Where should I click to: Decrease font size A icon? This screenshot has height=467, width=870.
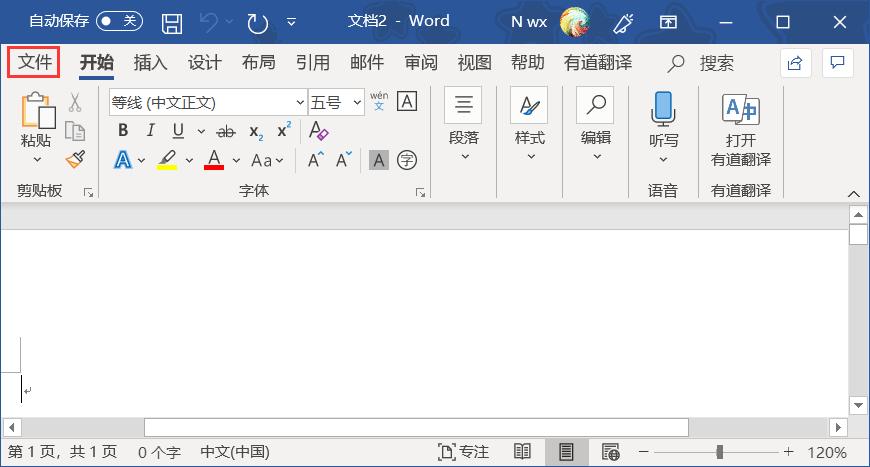click(x=343, y=160)
